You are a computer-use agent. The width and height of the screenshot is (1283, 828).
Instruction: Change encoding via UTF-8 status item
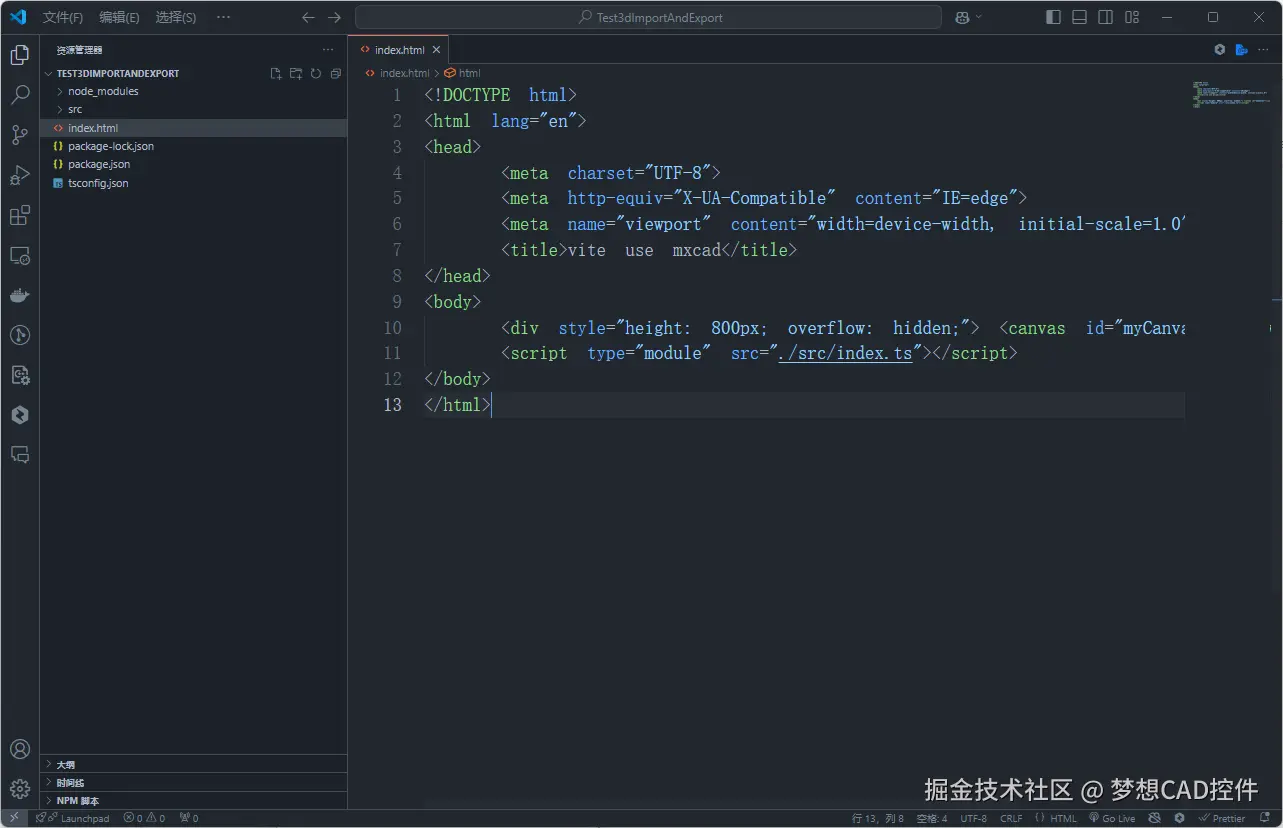click(974, 818)
